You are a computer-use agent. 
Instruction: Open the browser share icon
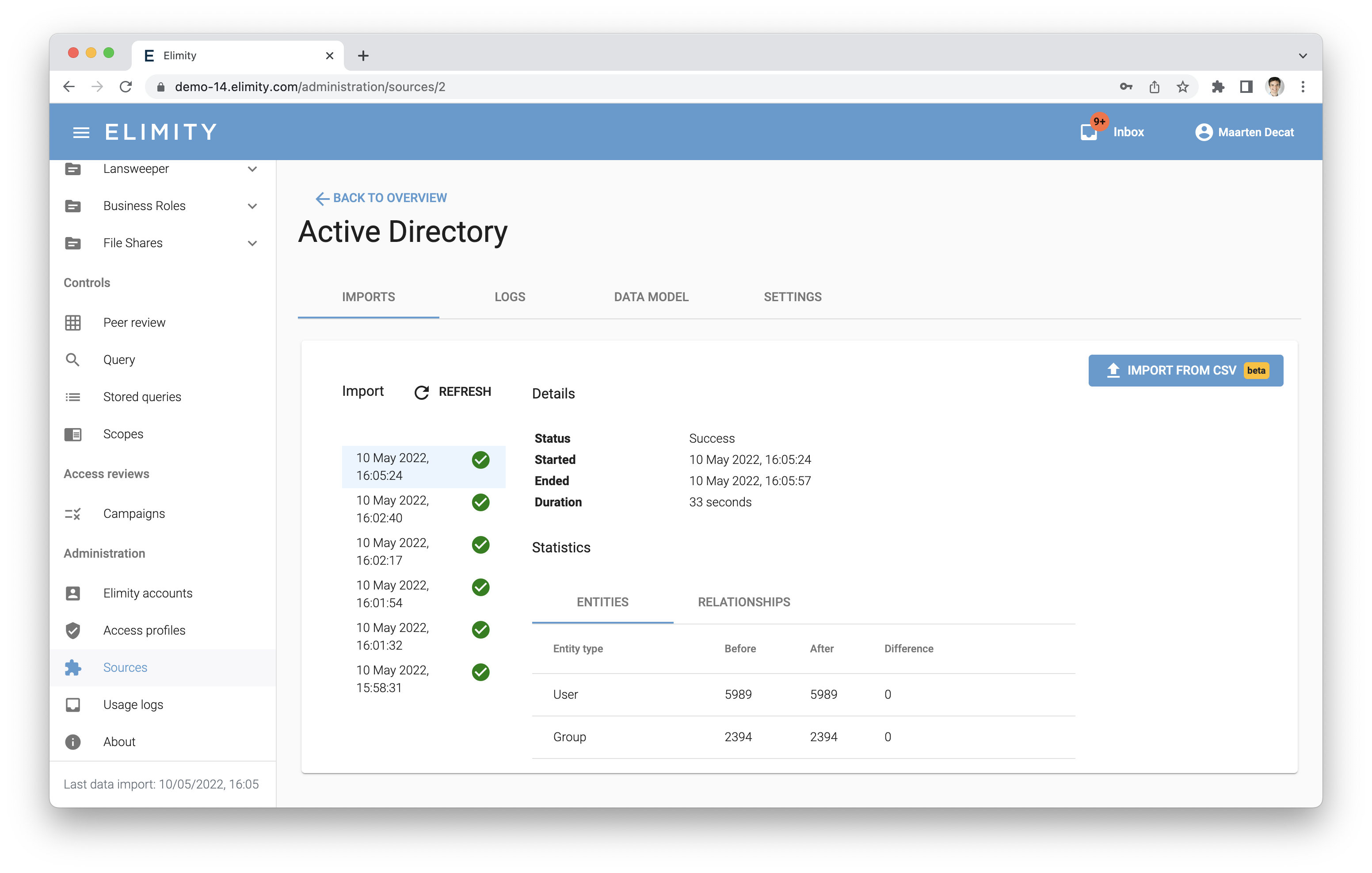pos(1155,87)
